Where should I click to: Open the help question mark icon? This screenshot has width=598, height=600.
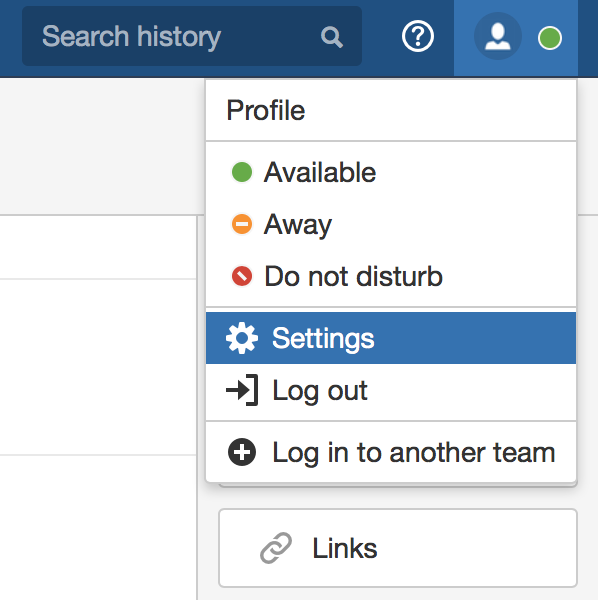(418, 36)
